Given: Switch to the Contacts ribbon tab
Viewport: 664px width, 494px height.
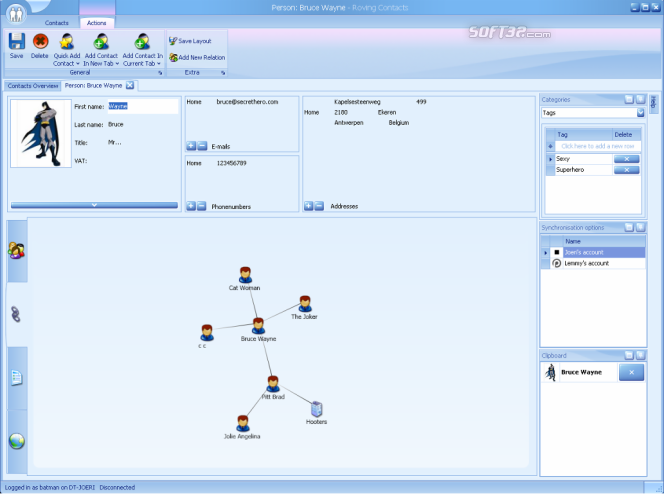Looking at the screenshot, I should click(56, 23).
